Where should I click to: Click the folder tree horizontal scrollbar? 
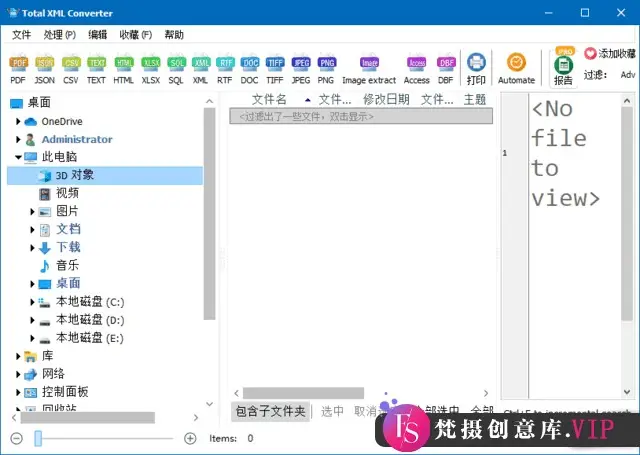click(x=87, y=417)
